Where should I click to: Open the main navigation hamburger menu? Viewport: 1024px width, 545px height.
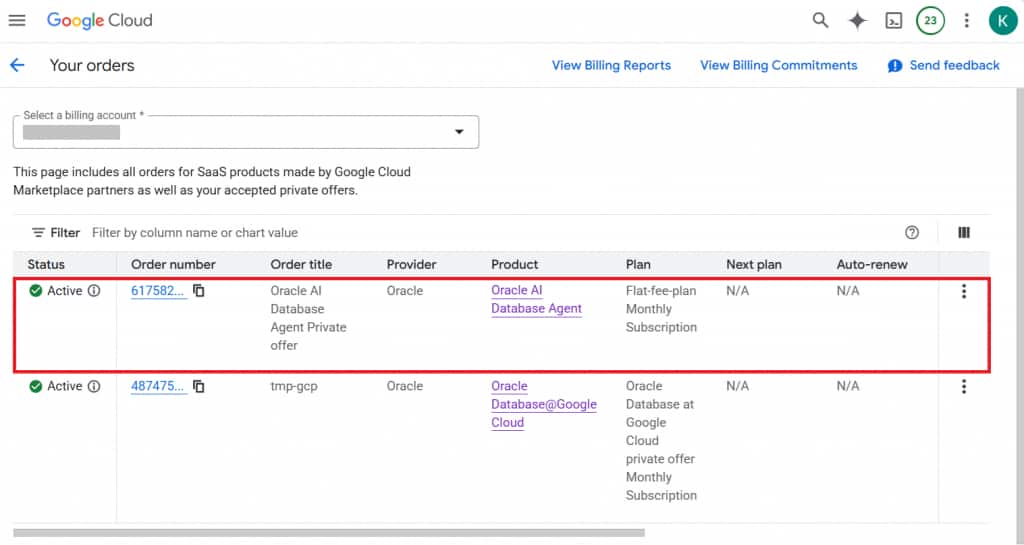[x=17, y=20]
